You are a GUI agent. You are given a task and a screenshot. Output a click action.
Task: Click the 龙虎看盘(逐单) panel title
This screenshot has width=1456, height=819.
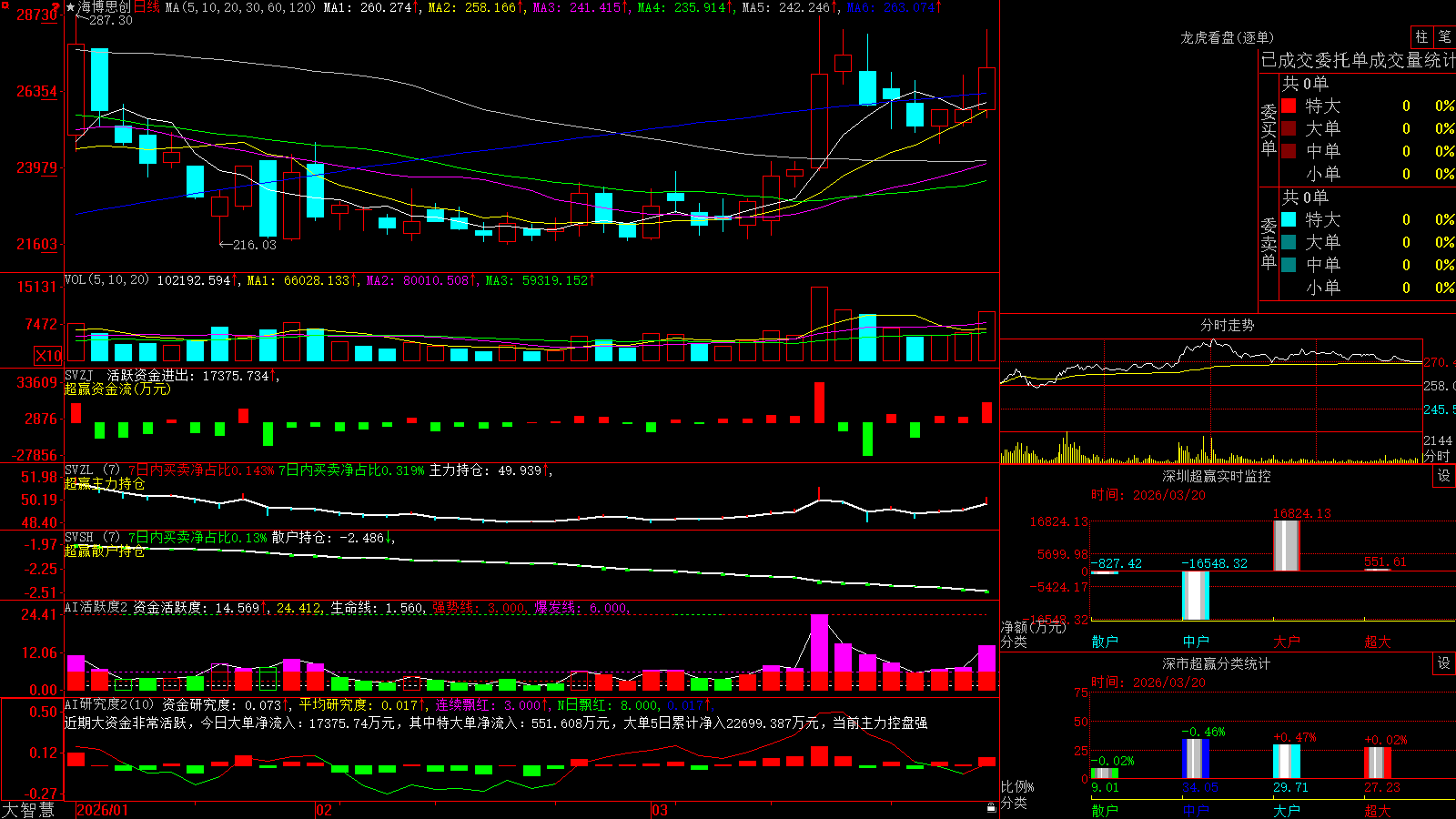pos(1227,37)
